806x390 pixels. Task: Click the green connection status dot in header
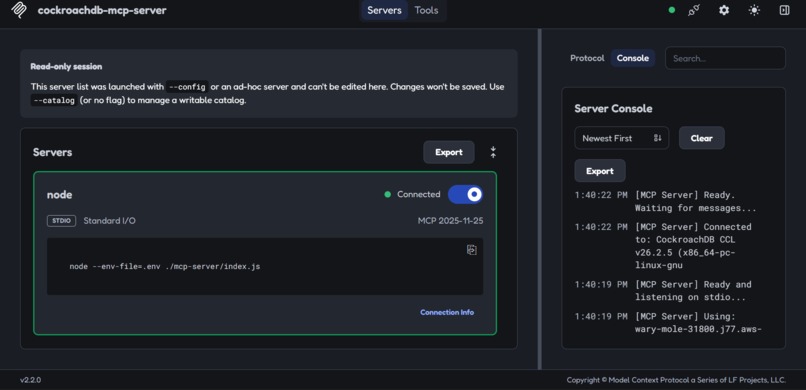[x=671, y=10]
